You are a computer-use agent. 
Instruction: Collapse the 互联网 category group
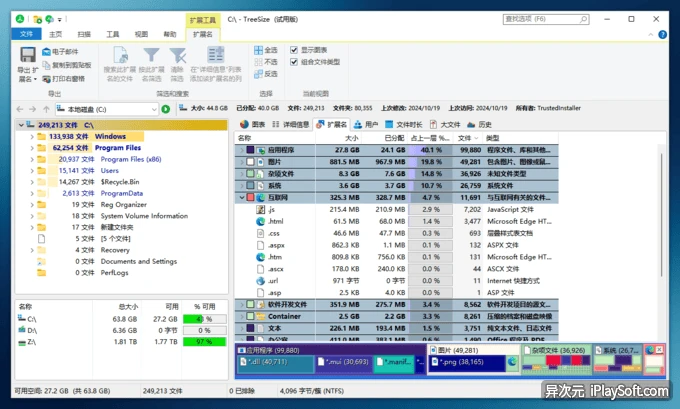[x=242, y=197]
